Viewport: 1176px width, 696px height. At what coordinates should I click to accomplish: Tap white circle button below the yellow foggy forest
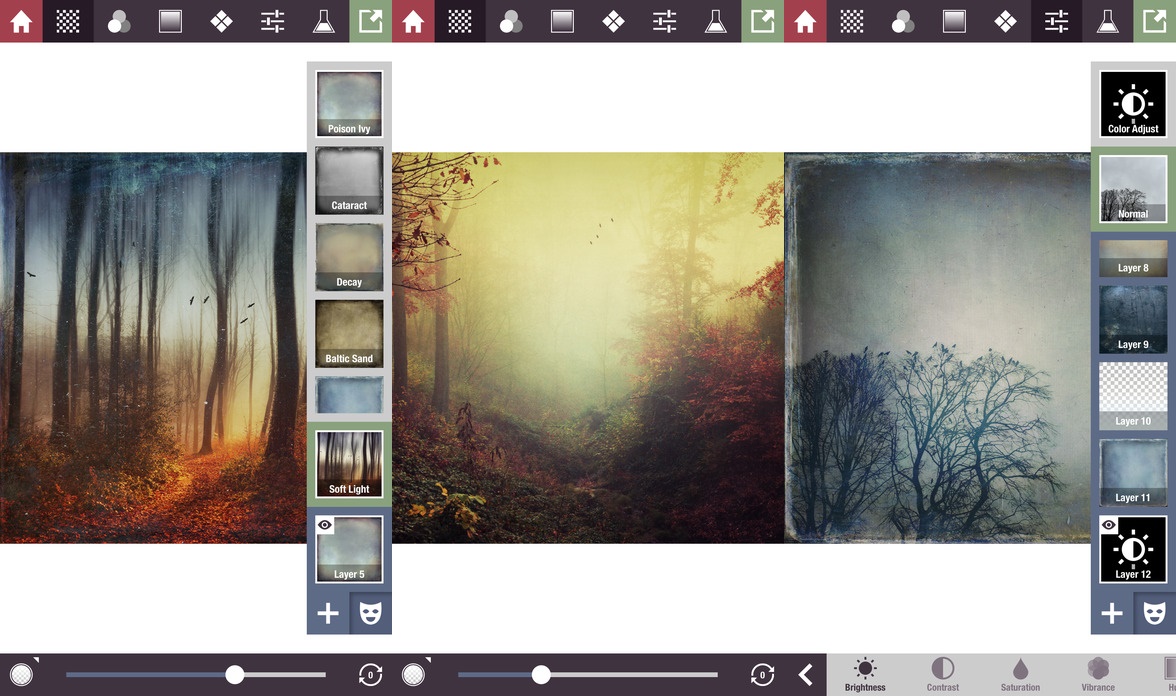coord(413,674)
